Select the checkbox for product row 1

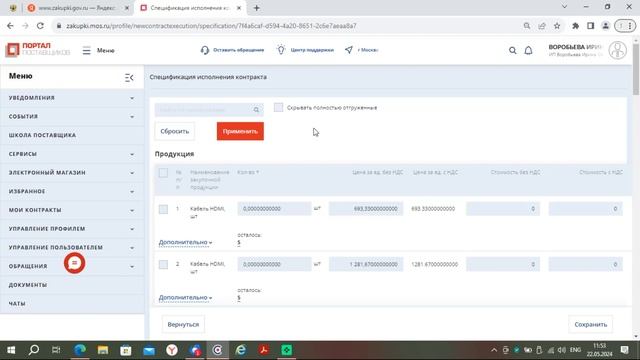coord(163,209)
